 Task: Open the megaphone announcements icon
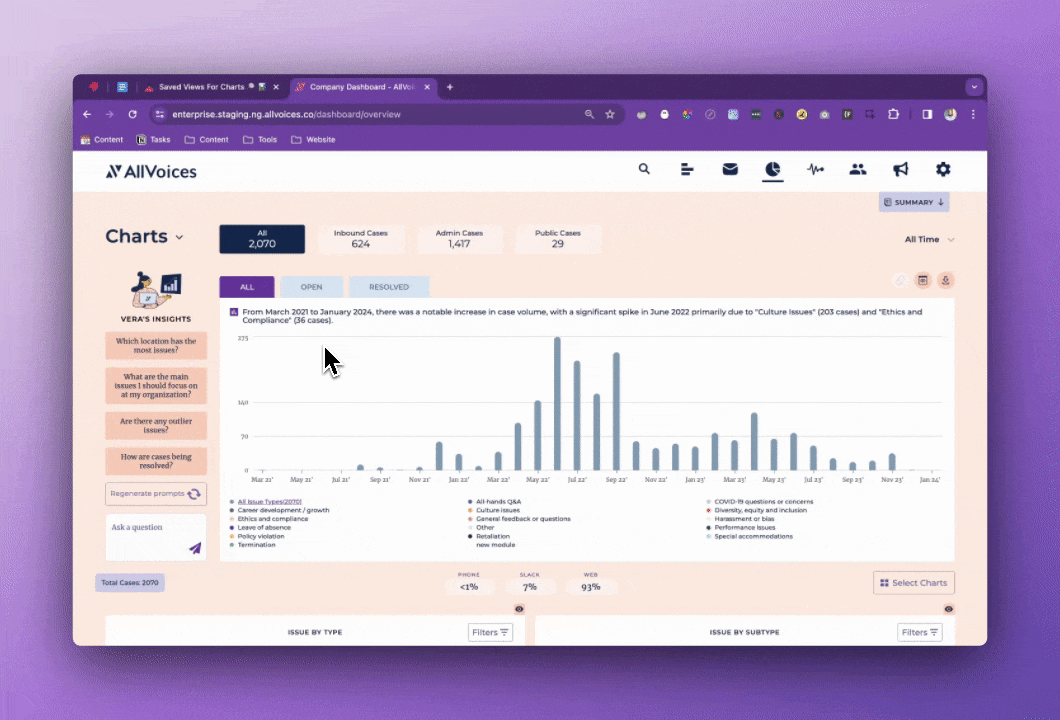pyautogui.click(x=900, y=169)
